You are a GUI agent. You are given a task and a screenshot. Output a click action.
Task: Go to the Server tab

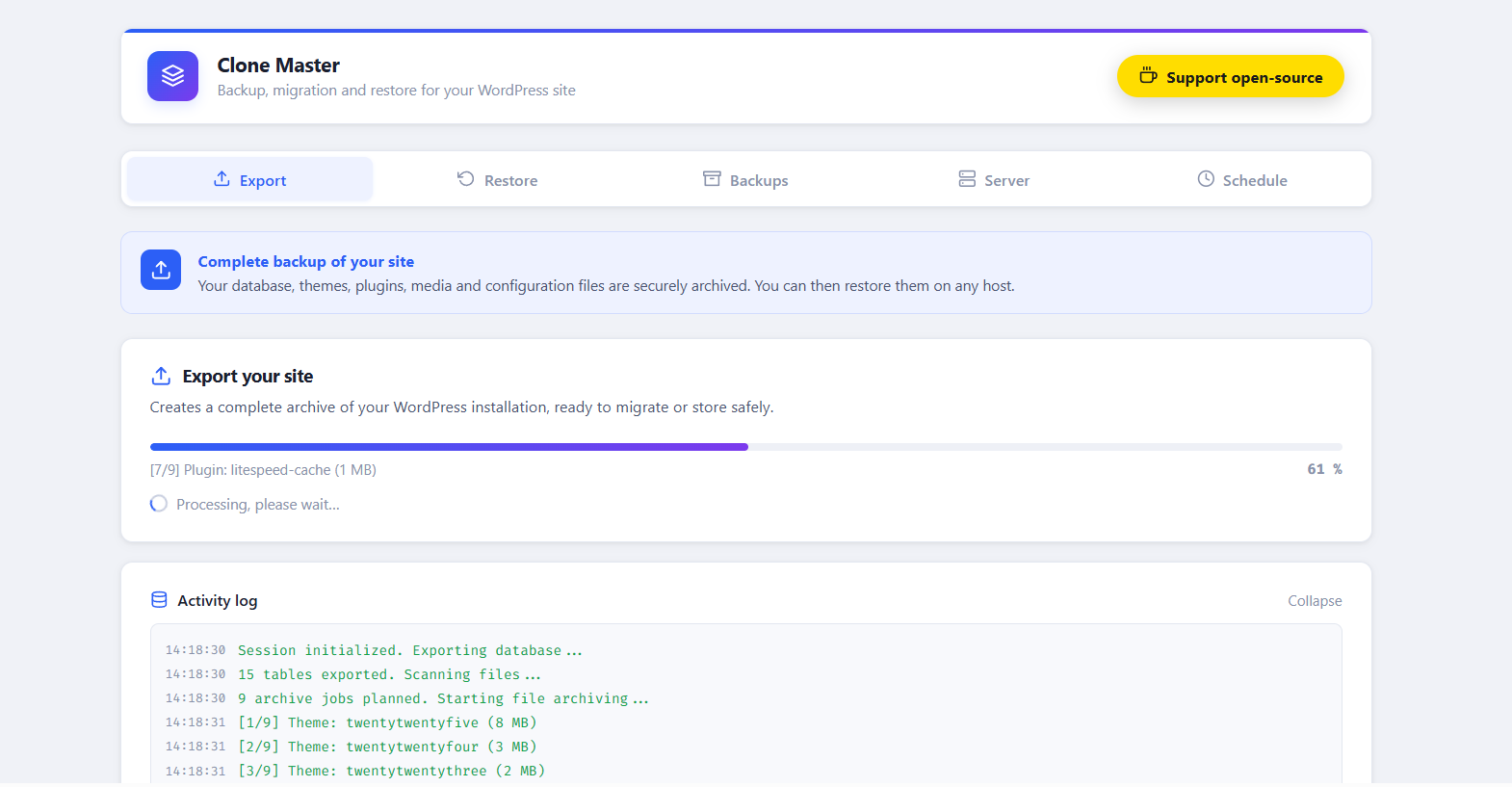(x=994, y=179)
